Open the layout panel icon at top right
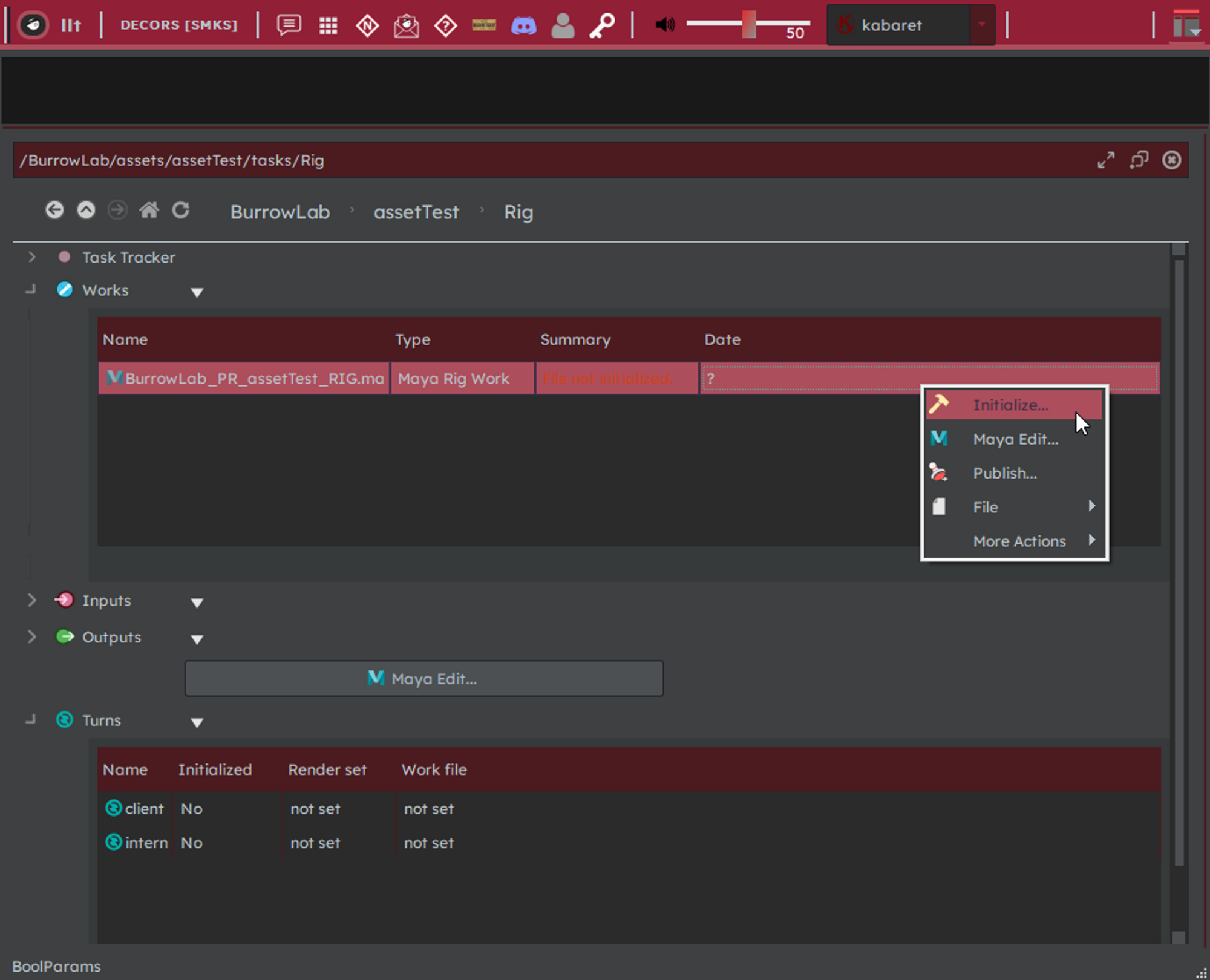The width and height of the screenshot is (1210, 980). (x=1186, y=25)
